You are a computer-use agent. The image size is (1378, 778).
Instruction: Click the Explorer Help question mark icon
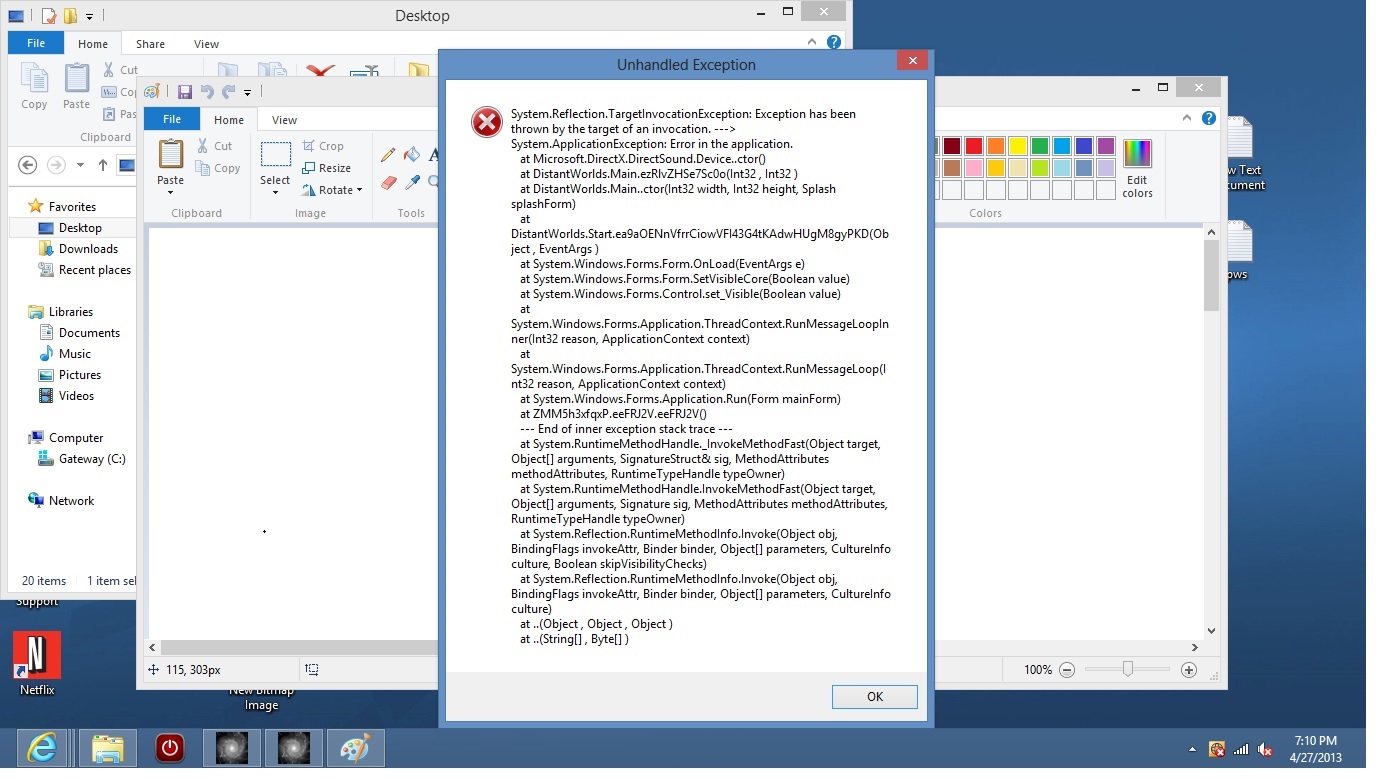(x=833, y=42)
